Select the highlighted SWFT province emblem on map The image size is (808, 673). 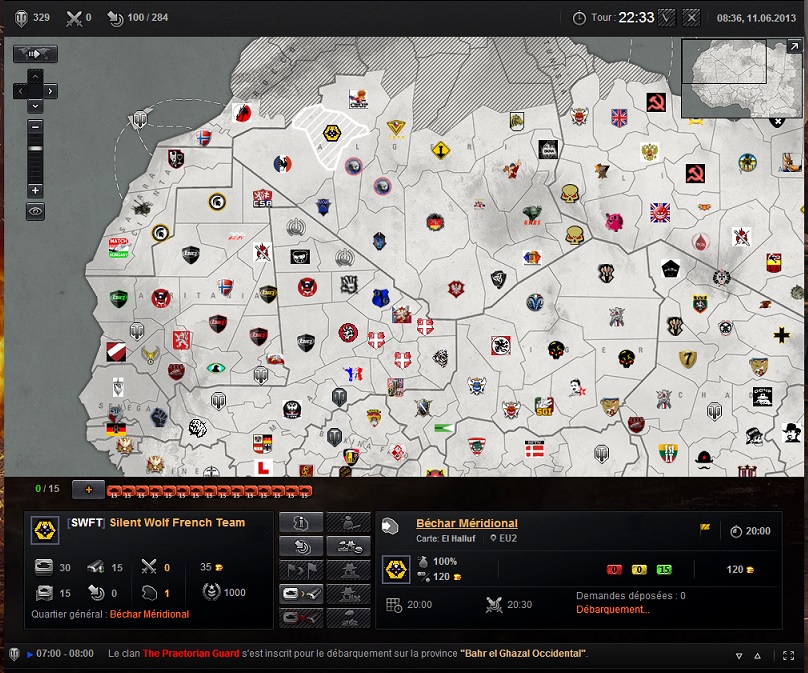tap(332, 133)
